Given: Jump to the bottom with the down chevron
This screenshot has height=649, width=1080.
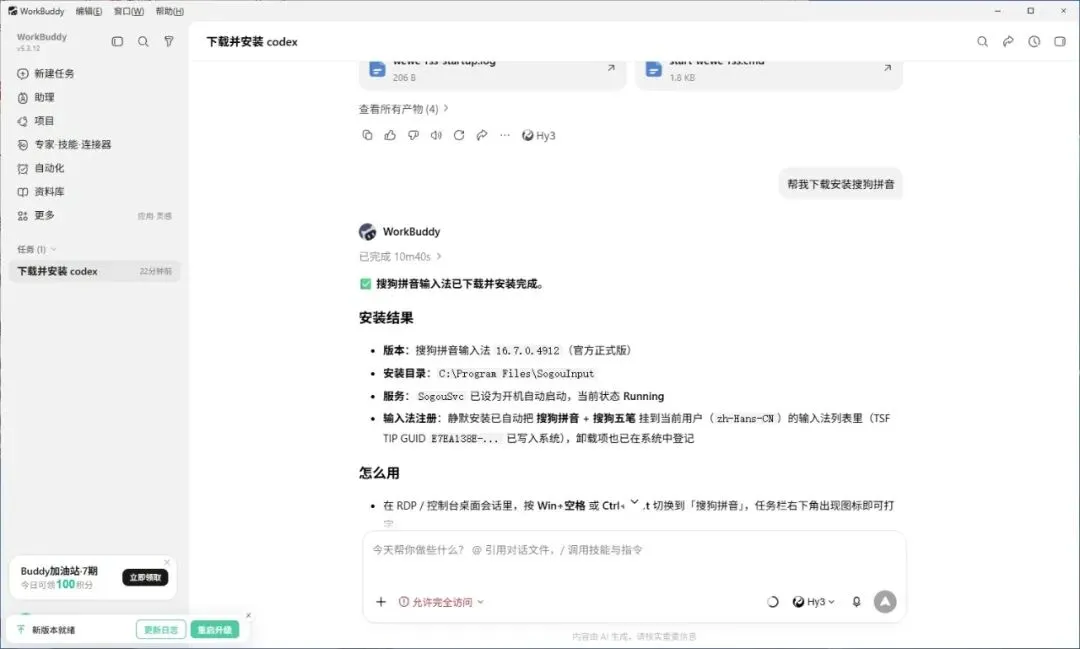Looking at the screenshot, I should point(634,502).
